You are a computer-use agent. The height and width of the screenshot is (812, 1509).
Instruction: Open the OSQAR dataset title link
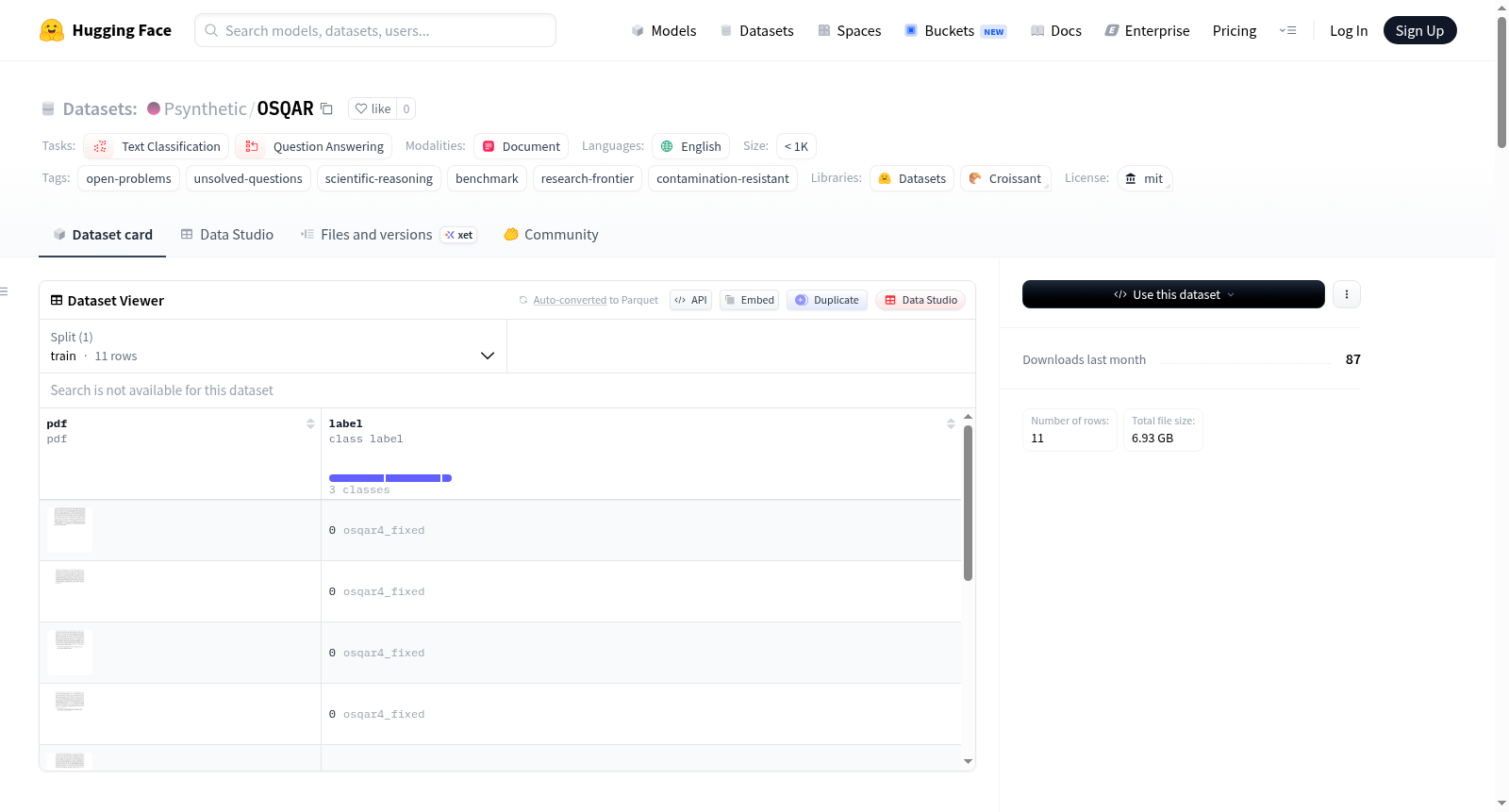[x=285, y=108]
